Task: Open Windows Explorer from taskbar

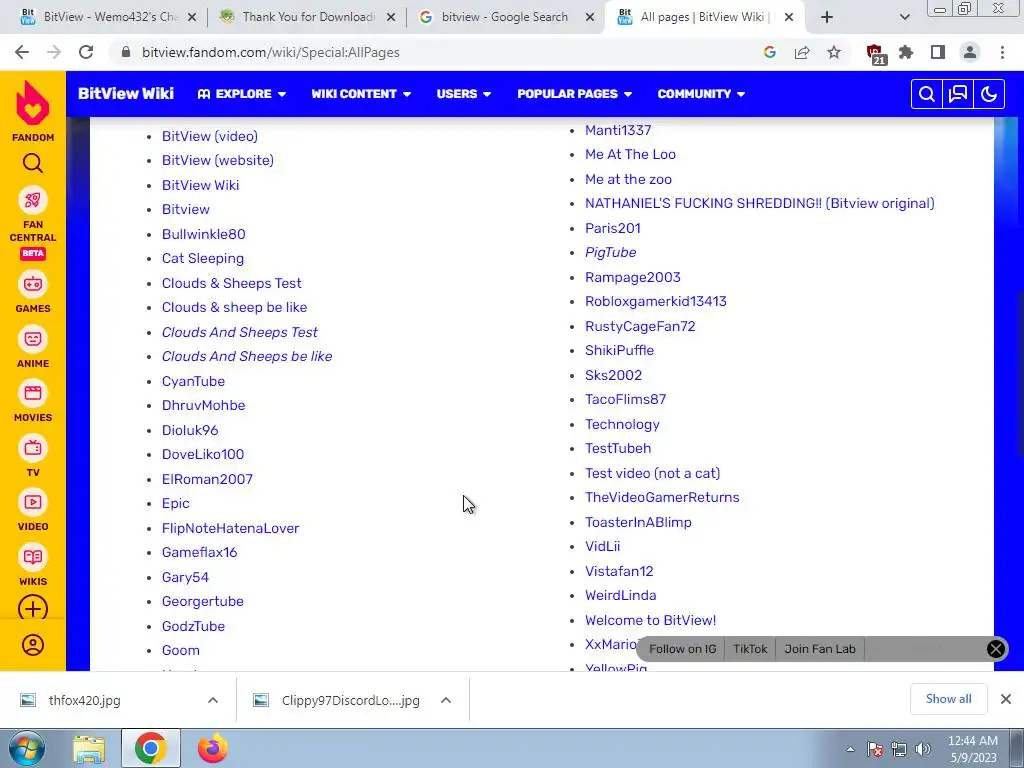Action: [x=89, y=749]
